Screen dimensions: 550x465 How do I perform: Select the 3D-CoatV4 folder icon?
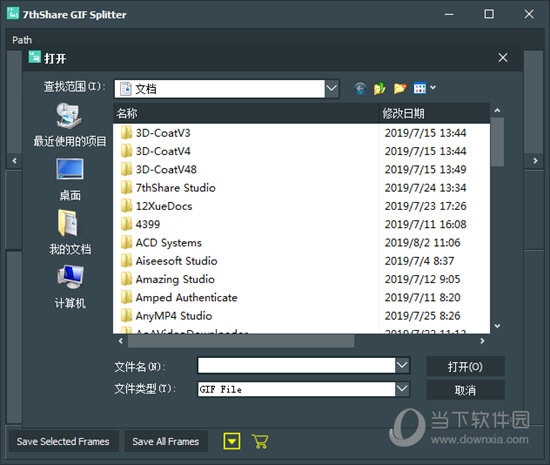click(x=126, y=151)
